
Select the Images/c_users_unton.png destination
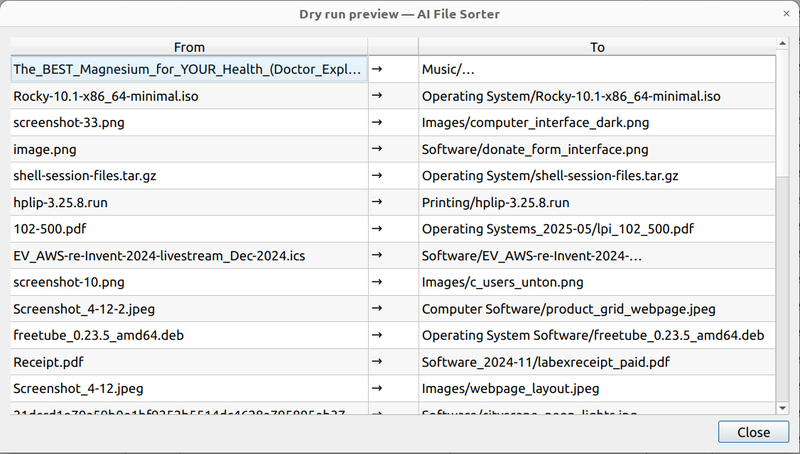coord(502,282)
